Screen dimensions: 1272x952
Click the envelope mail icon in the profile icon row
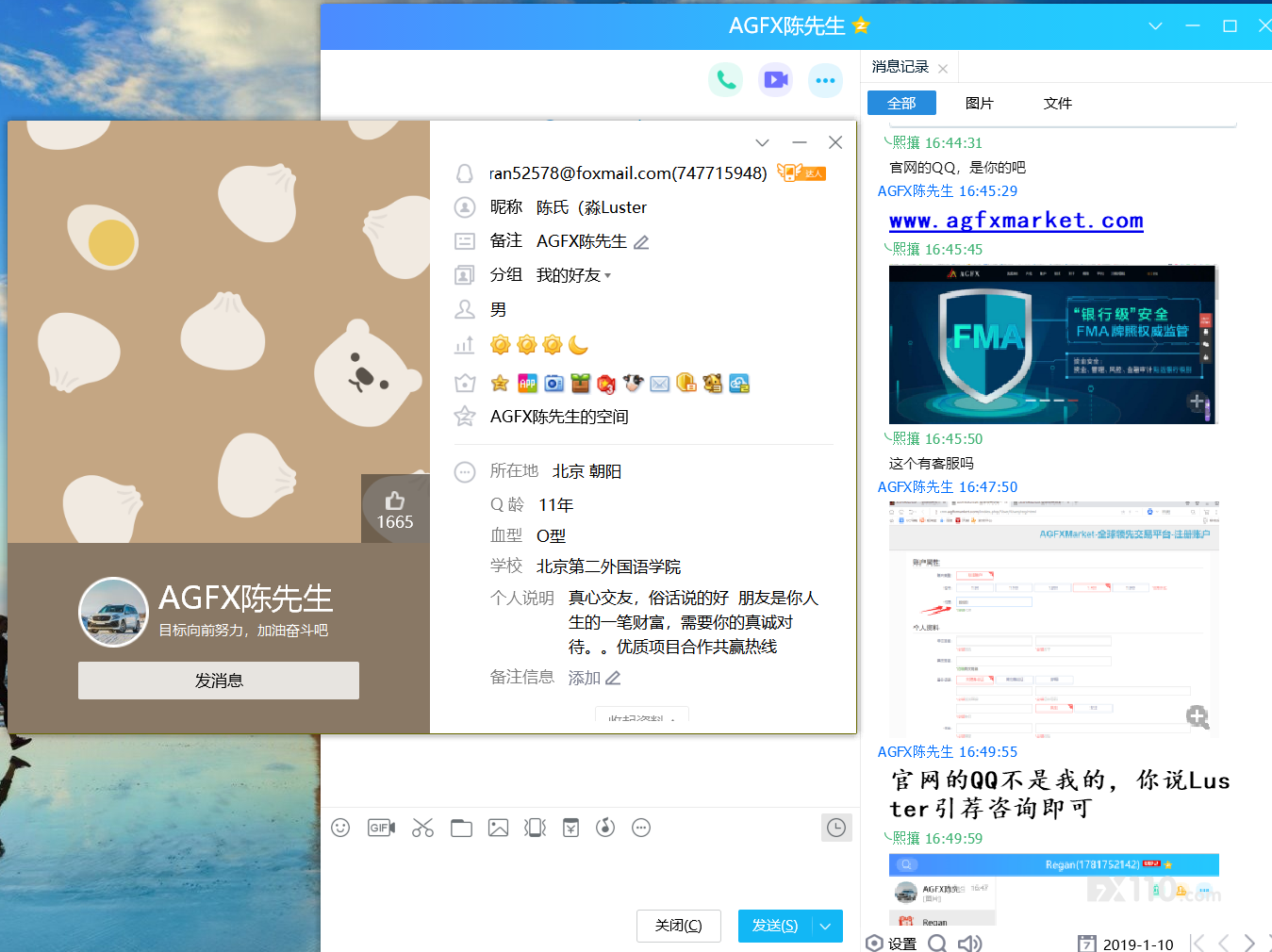(x=660, y=384)
